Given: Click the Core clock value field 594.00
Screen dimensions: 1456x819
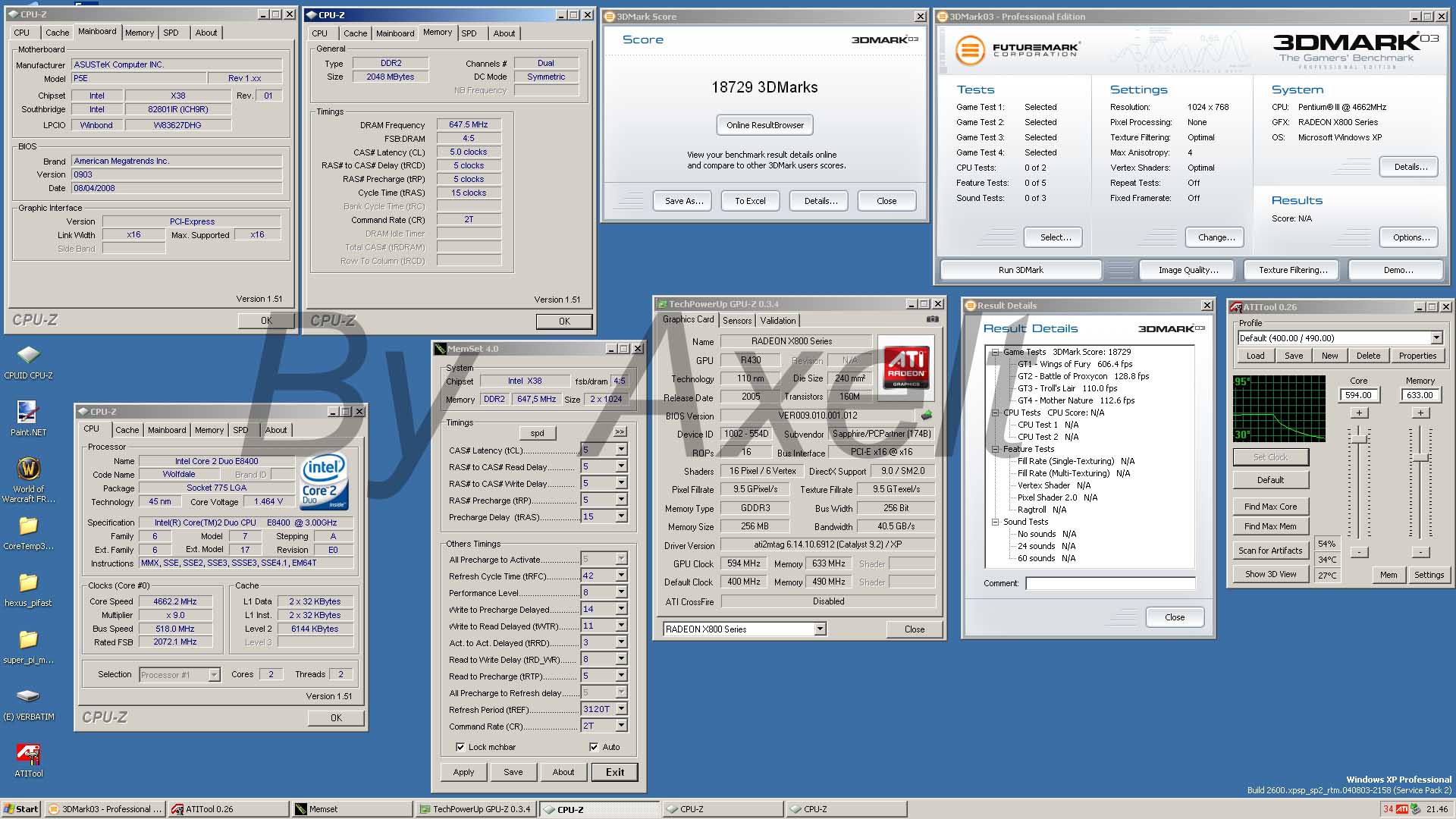Looking at the screenshot, I should click(x=1358, y=395).
